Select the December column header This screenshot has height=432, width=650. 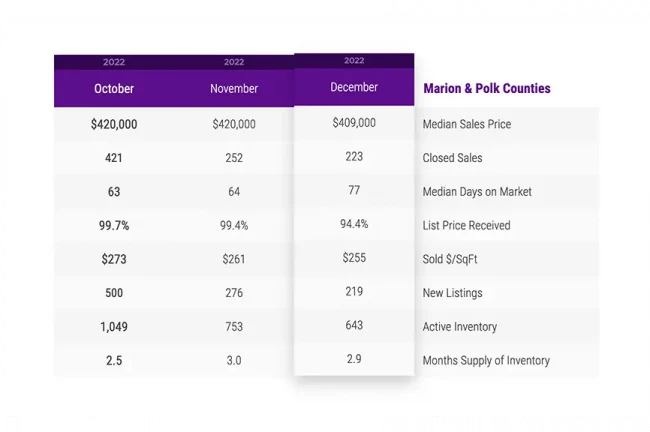coord(354,87)
